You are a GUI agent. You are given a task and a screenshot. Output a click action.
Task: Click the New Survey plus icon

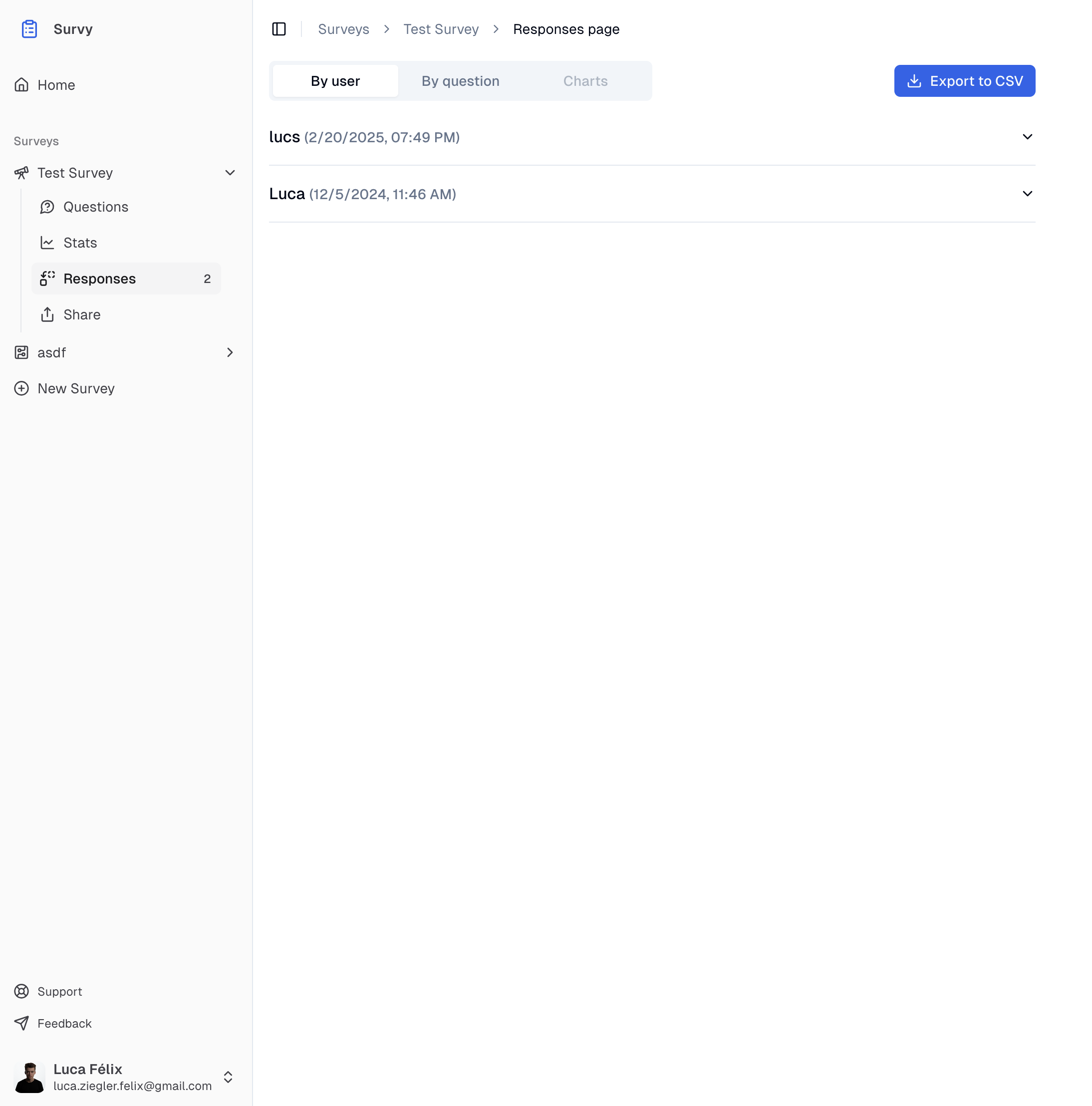tap(21, 388)
